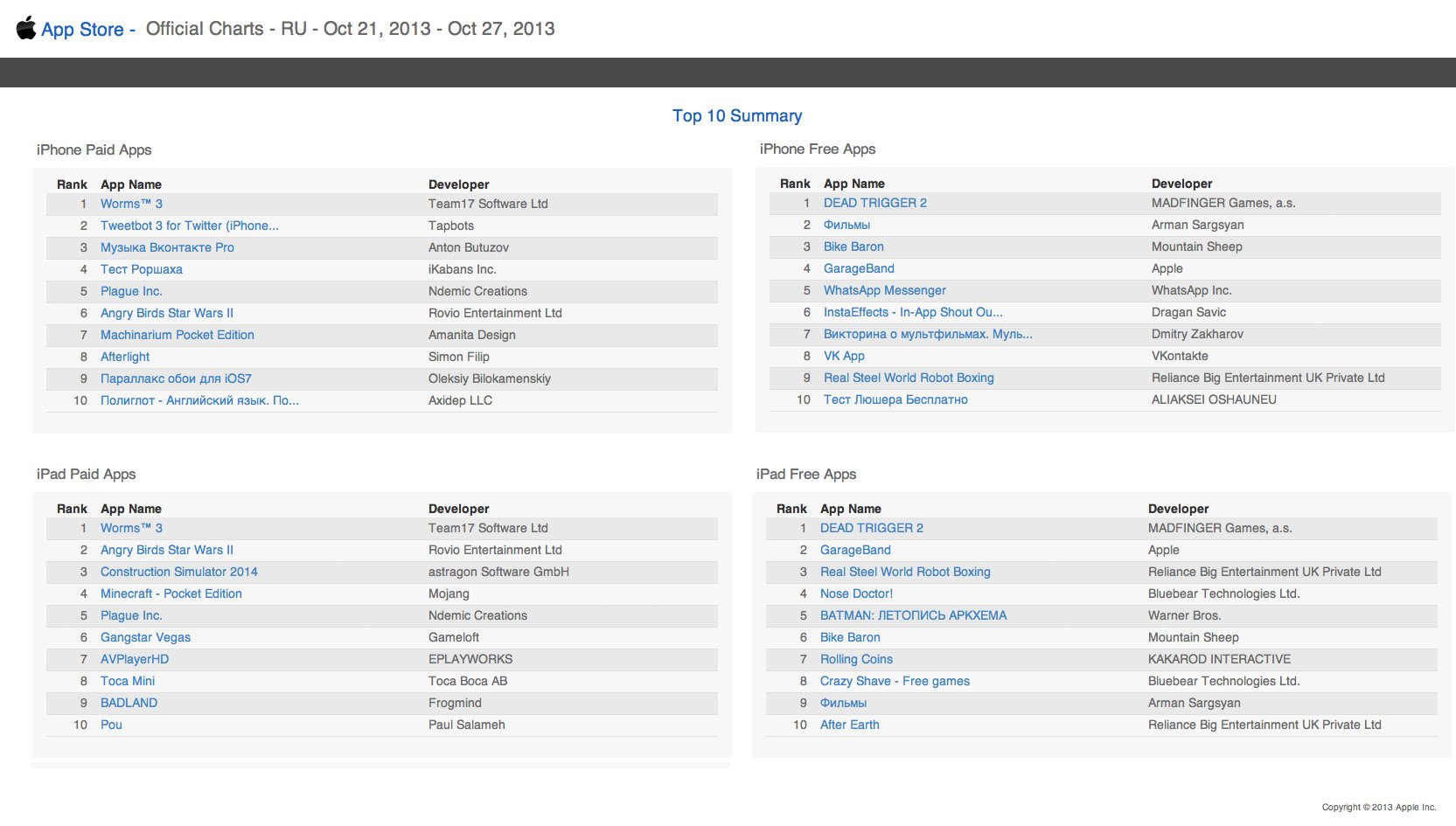
Task: Click developer name Mojang
Action: 449,593
